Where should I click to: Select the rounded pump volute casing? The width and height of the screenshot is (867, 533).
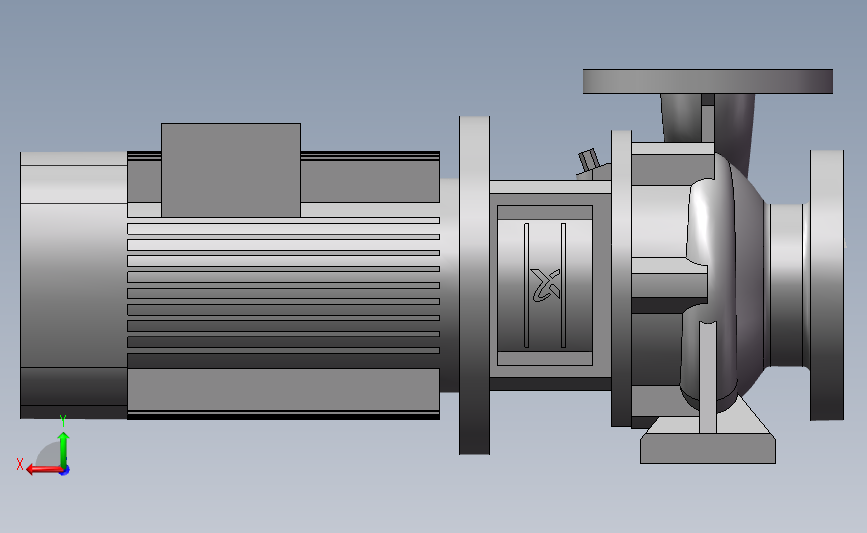tap(724, 282)
